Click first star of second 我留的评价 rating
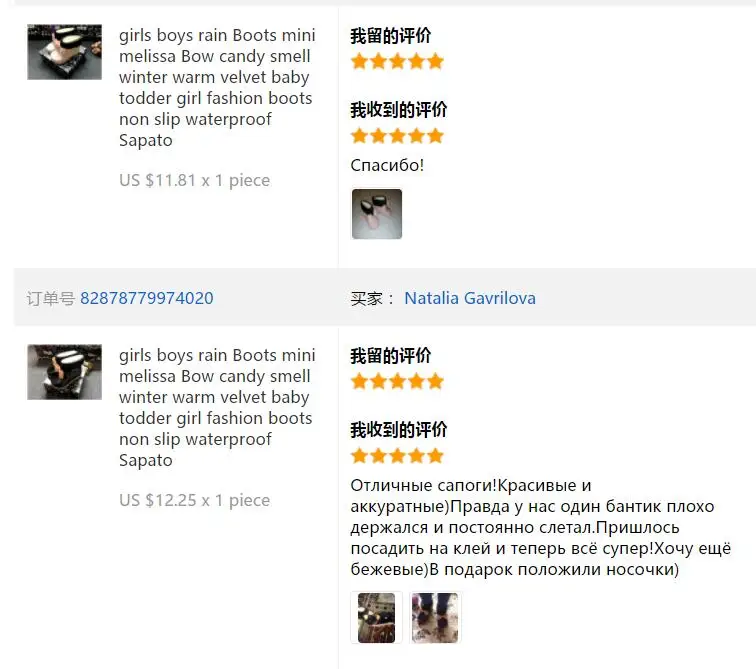Image resolution: width=756 pixels, height=669 pixels. click(x=360, y=382)
